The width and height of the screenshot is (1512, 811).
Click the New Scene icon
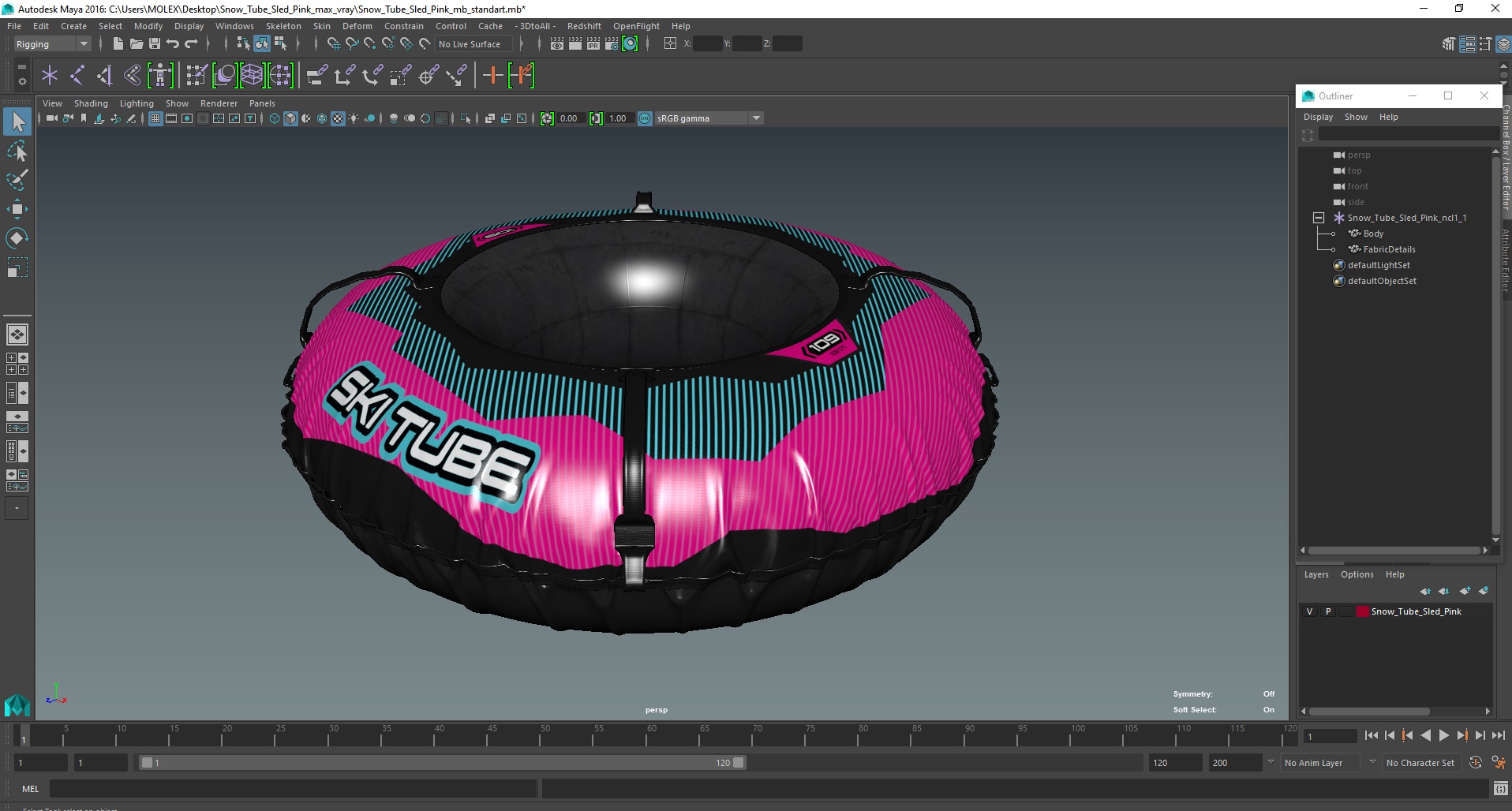tap(118, 43)
